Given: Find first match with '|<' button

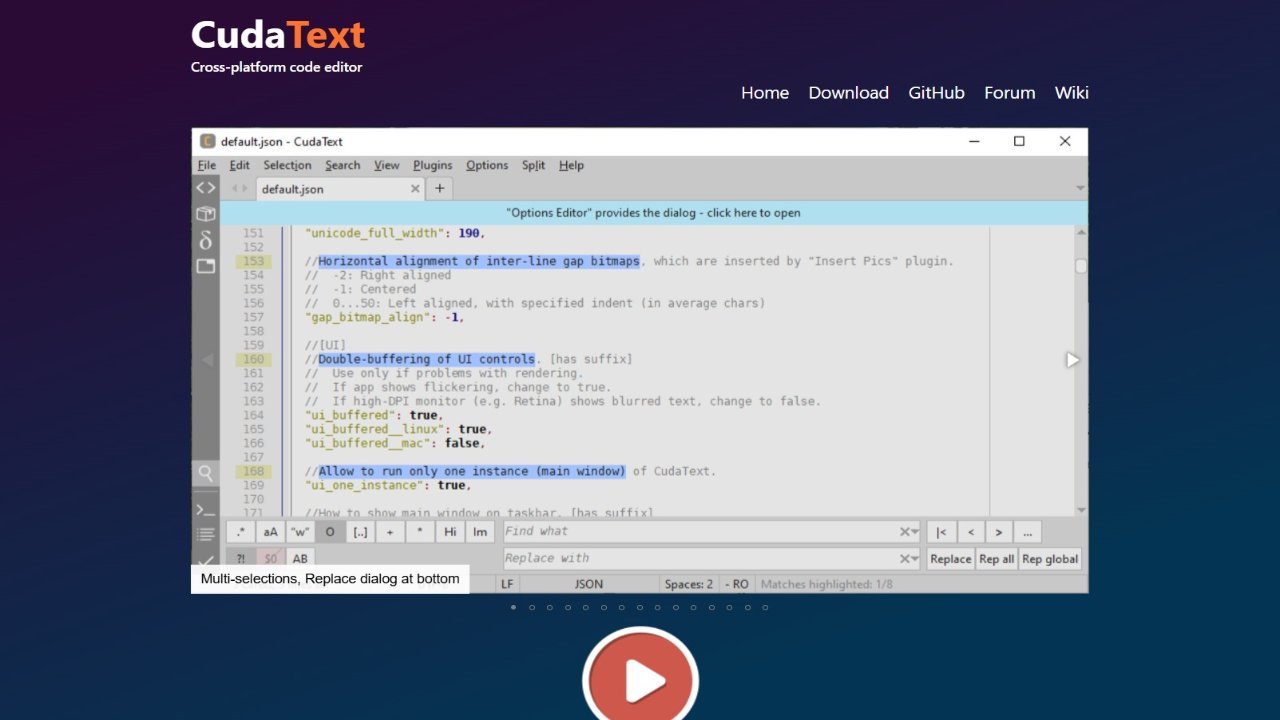Looking at the screenshot, I should [x=941, y=532].
